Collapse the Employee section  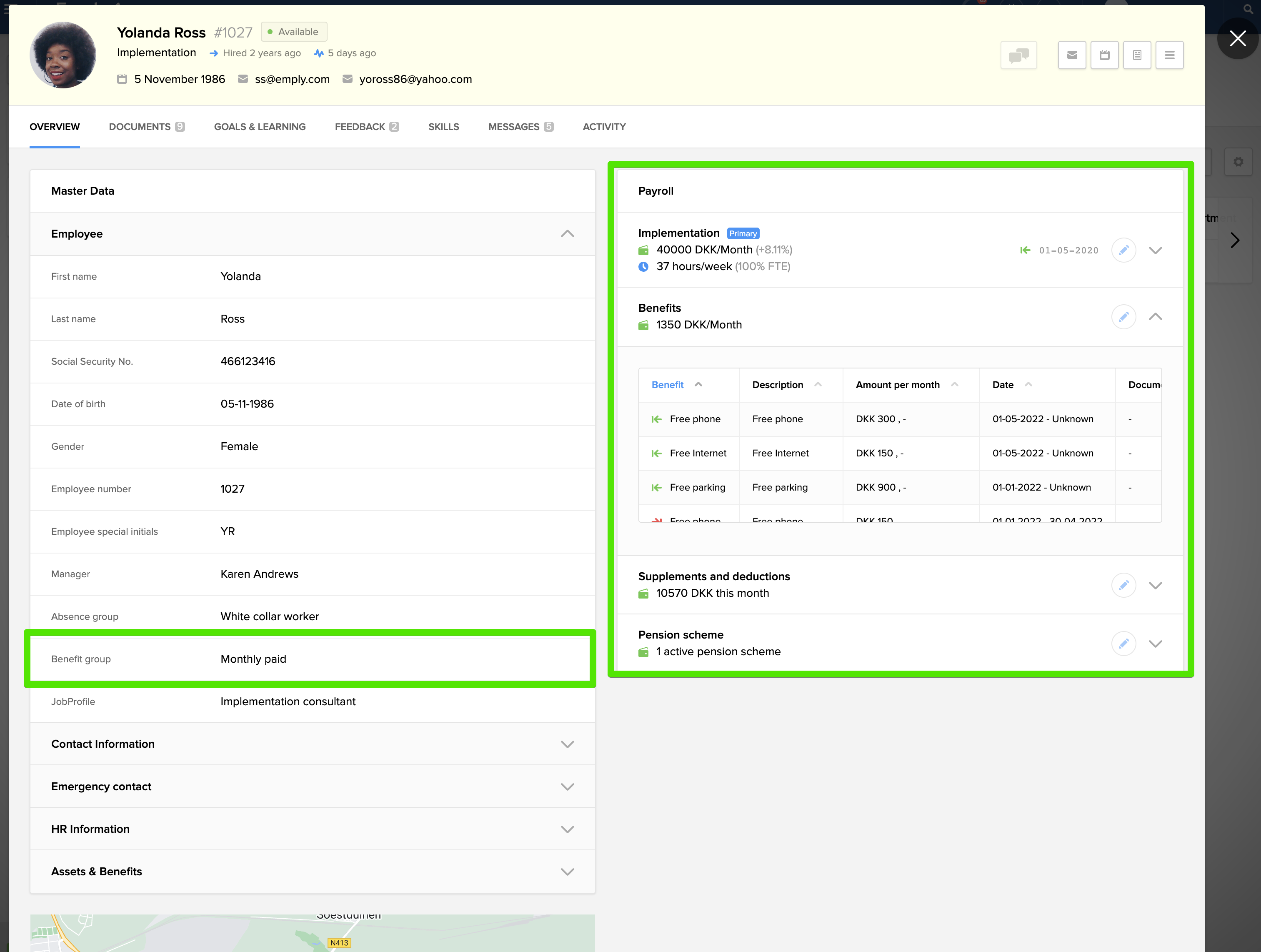click(567, 234)
